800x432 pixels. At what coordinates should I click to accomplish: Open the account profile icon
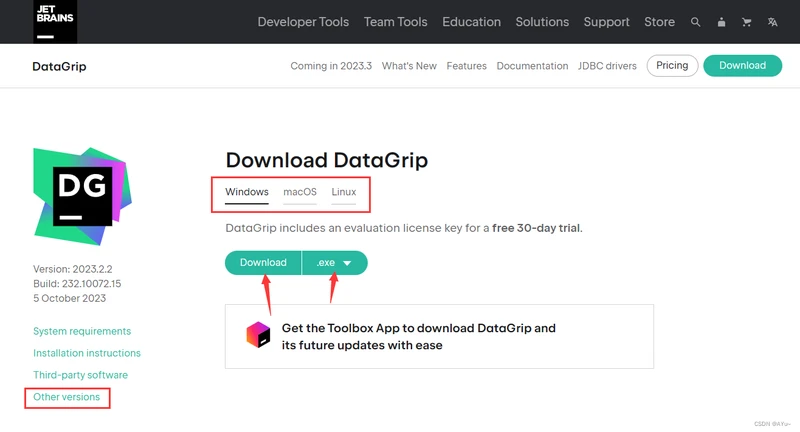pos(721,22)
